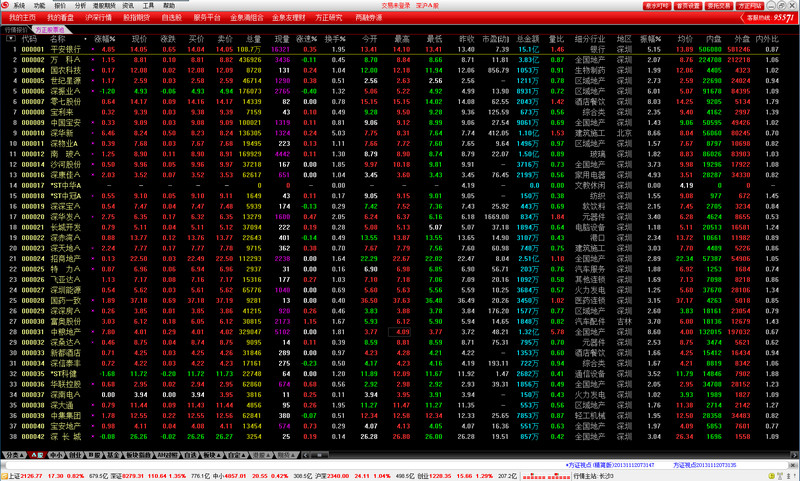
Task: Open the 系统 menu
Action: pyautogui.click(x=19, y=5)
